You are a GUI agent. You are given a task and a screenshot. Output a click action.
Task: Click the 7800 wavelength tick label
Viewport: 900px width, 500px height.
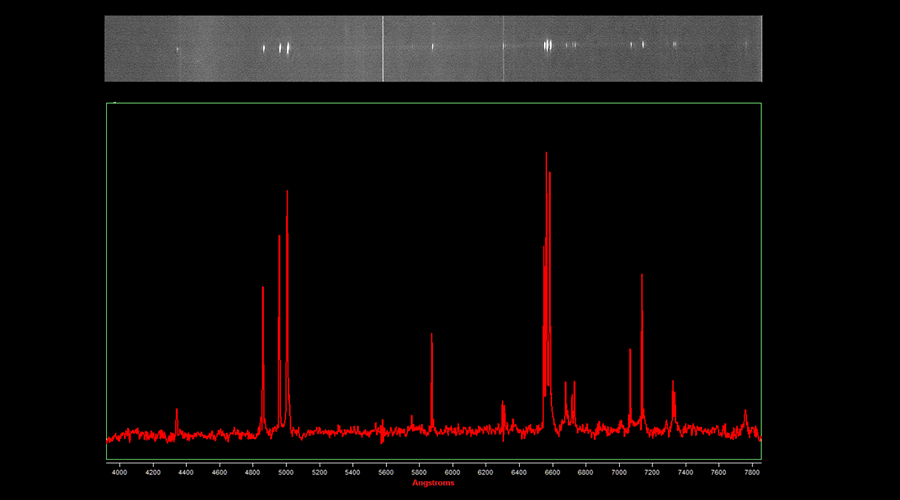[x=751, y=471]
